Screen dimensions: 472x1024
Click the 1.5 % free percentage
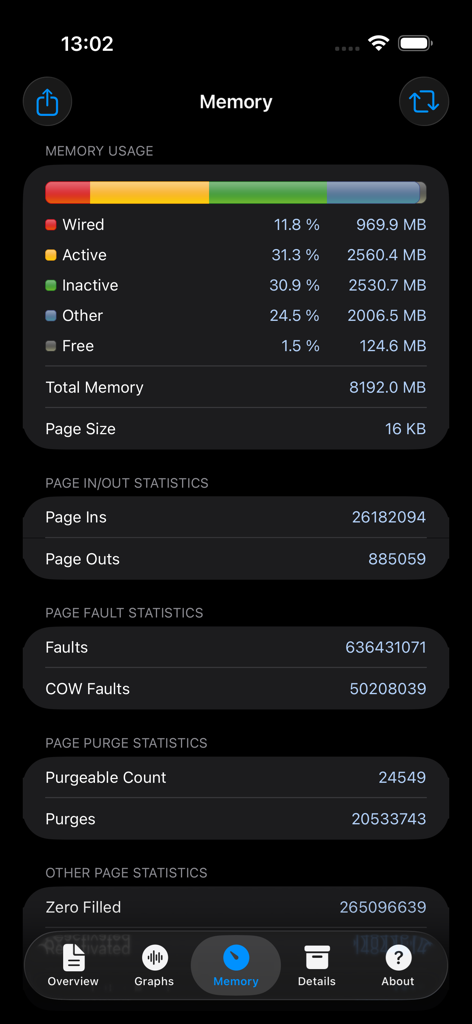301,346
